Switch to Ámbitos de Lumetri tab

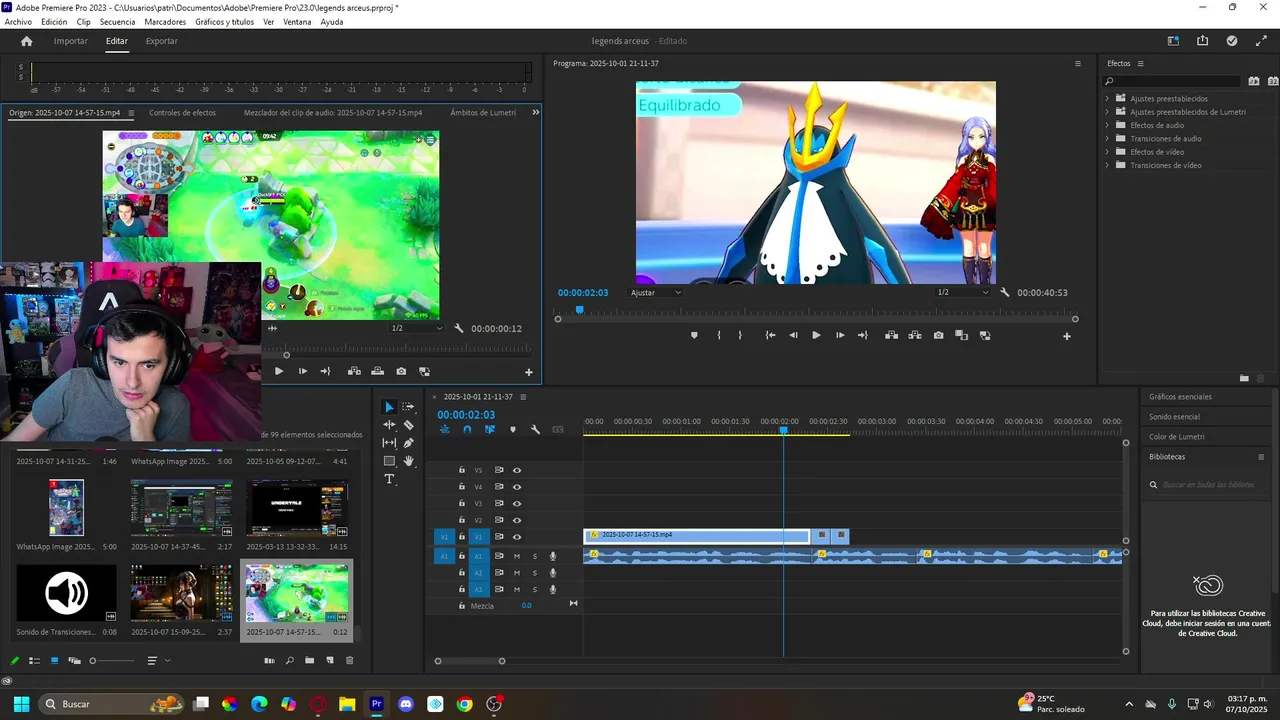pyautogui.click(x=483, y=113)
